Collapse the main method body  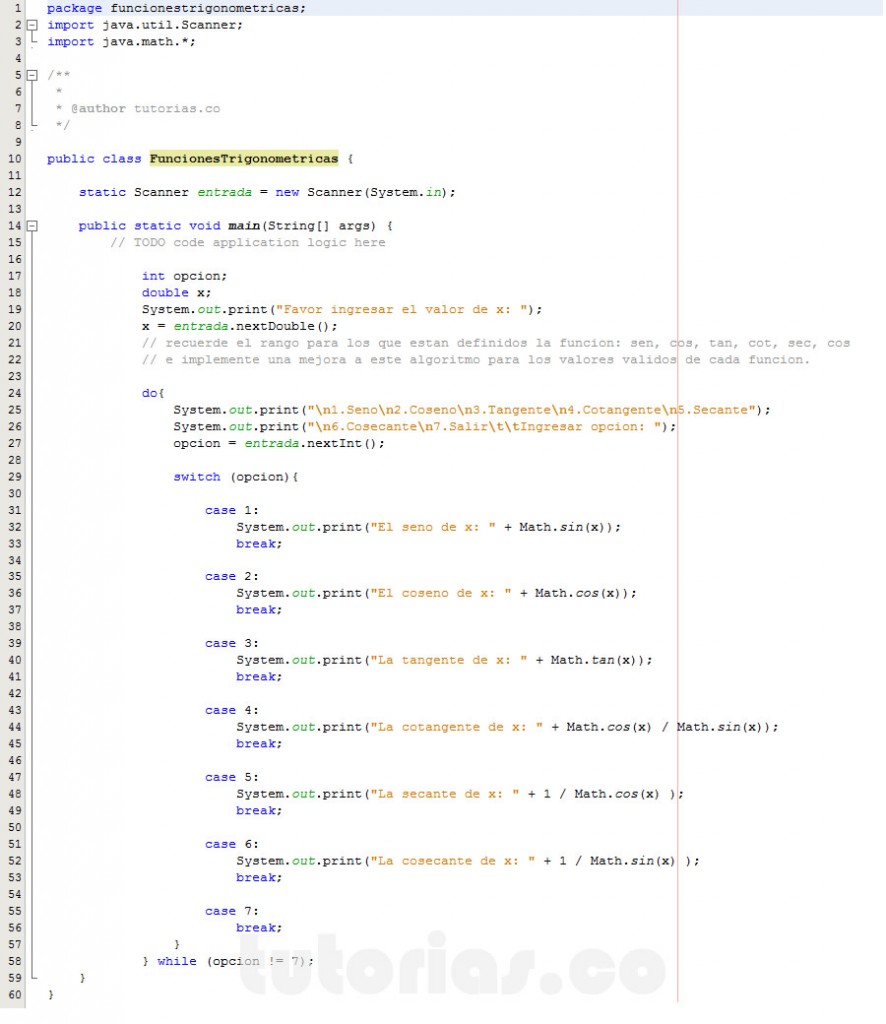tap(31, 225)
